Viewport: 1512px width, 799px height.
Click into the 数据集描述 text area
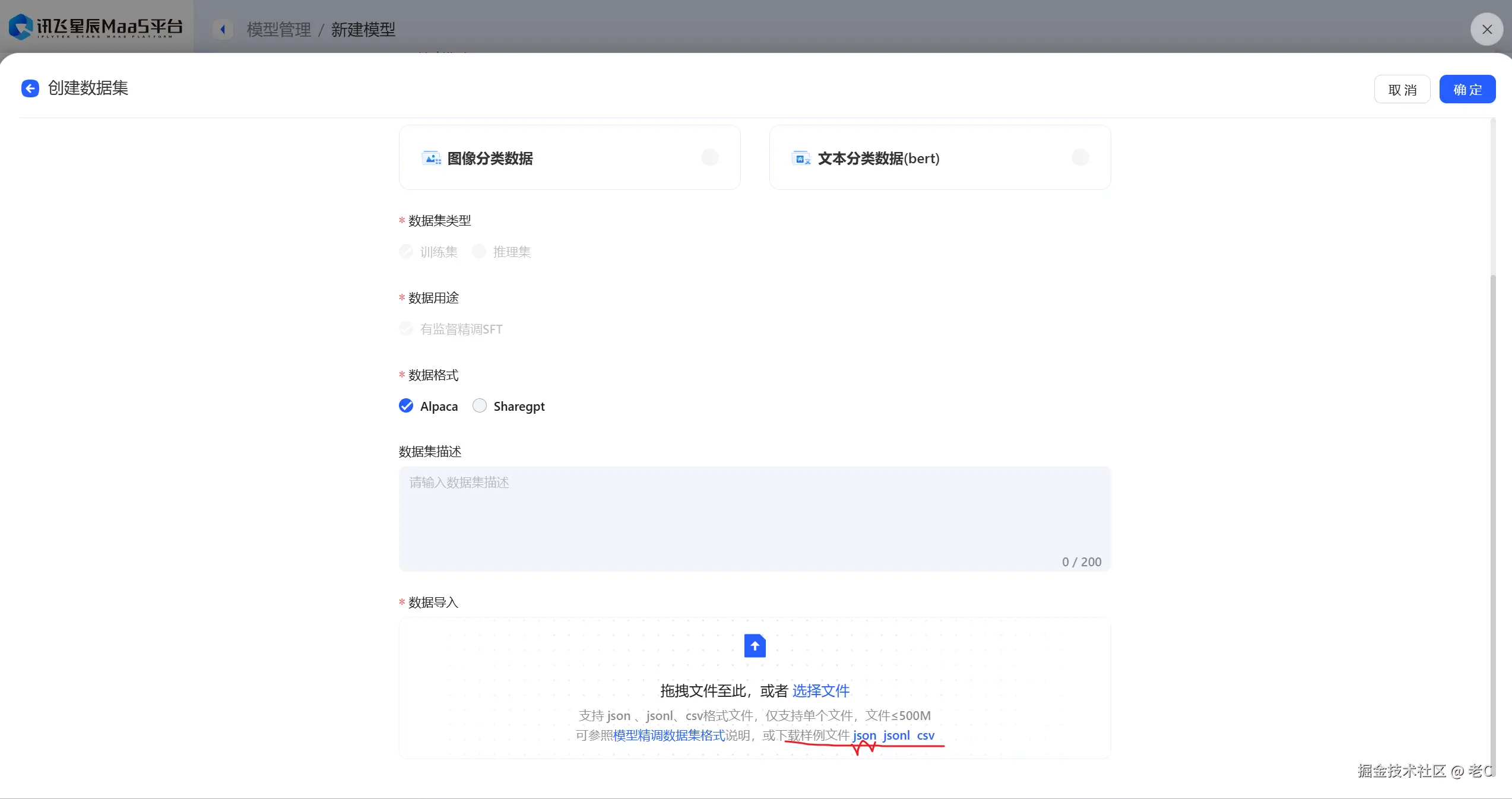(x=754, y=518)
